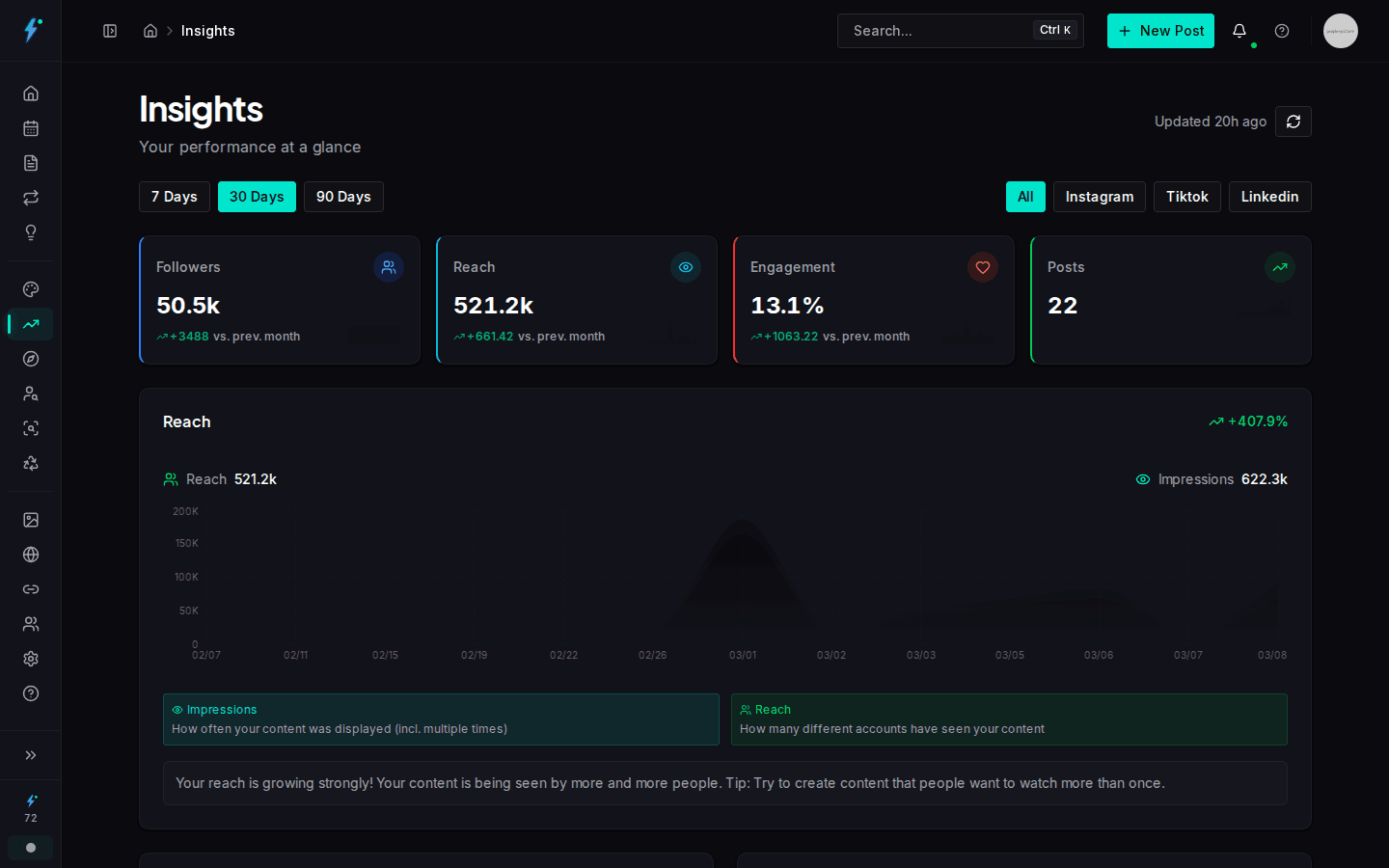1389x868 pixels.
Task: Select the Ideas lightbulb icon
Action: pos(30,232)
